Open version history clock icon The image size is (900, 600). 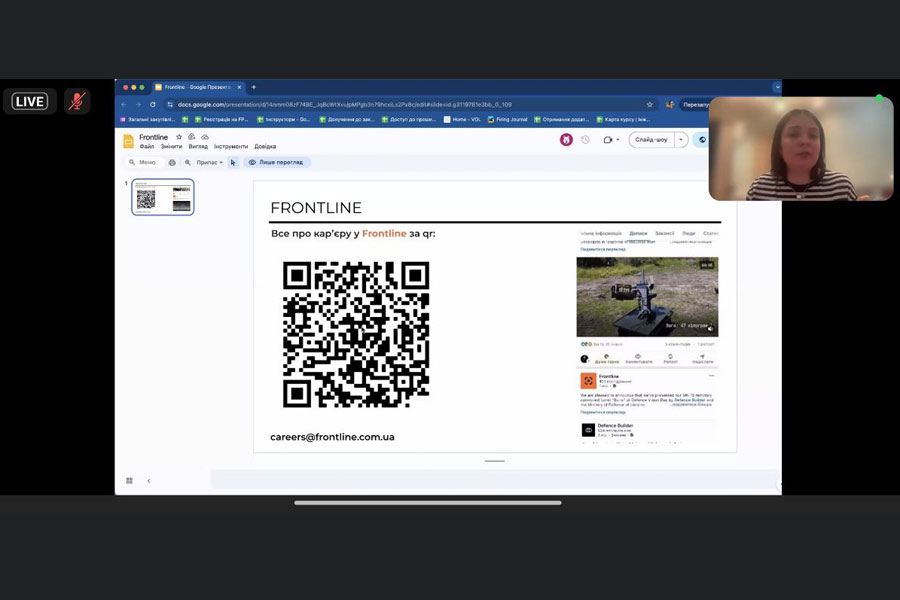click(x=585, y=140)
